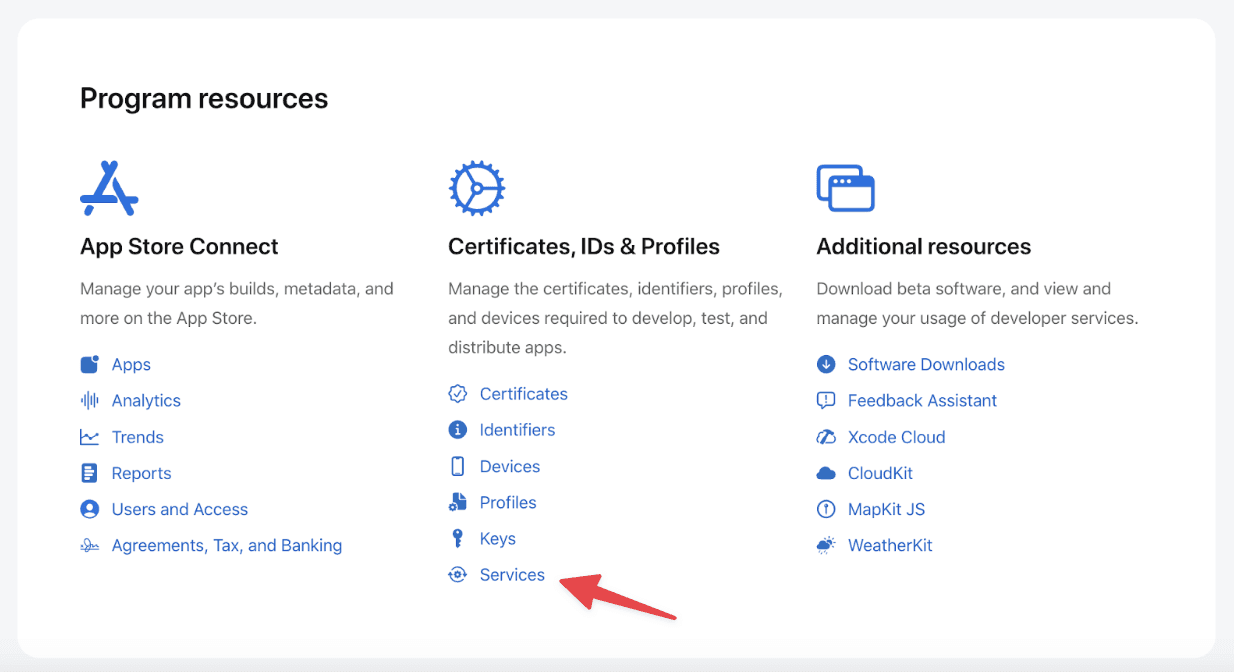1234x672 pixels.
Task: Open Software Downloads
Action: pos(926,364)
